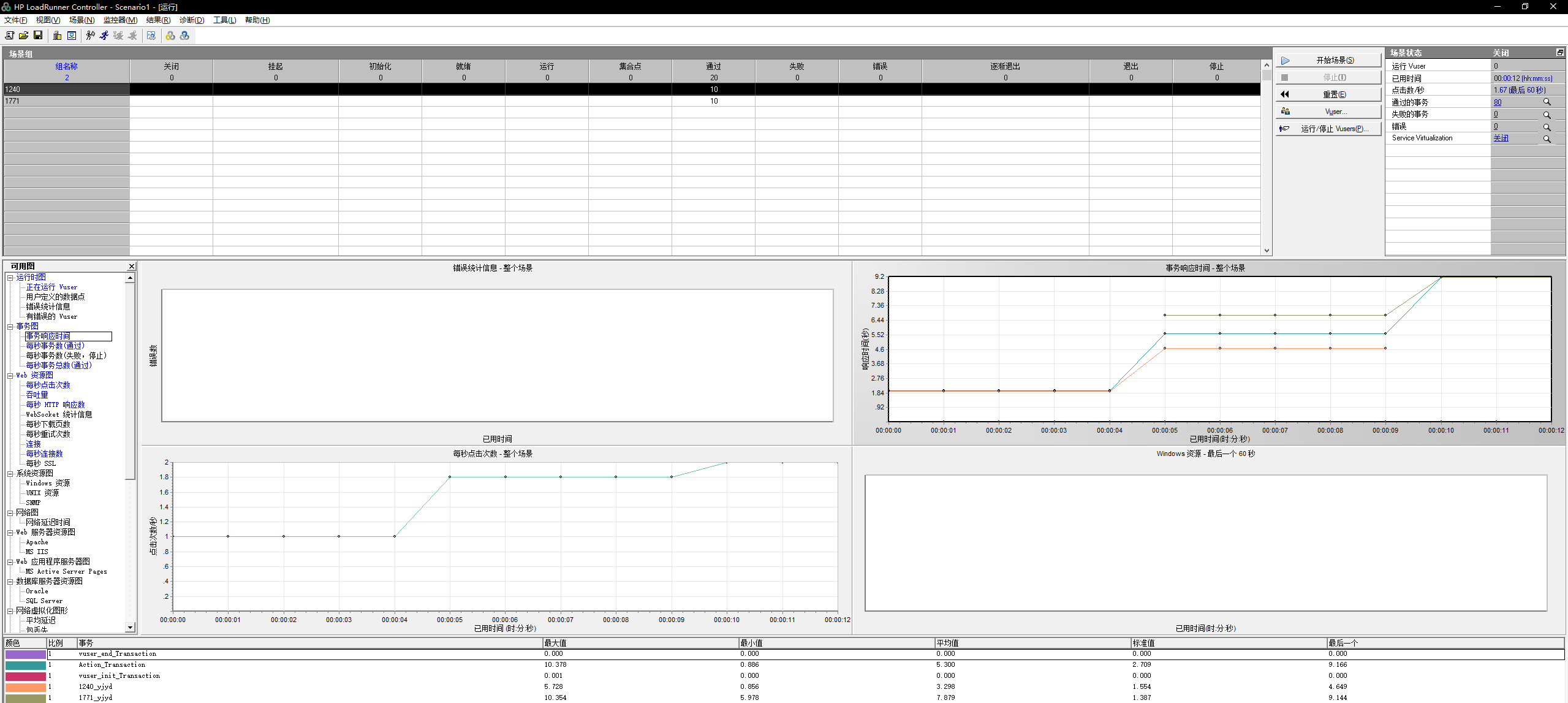The width and height of the screenshot is (1568, 703).
Task: Collapse the 网络虚拟化图形 node
Action: pyautogui.click(x=10, y=611)
